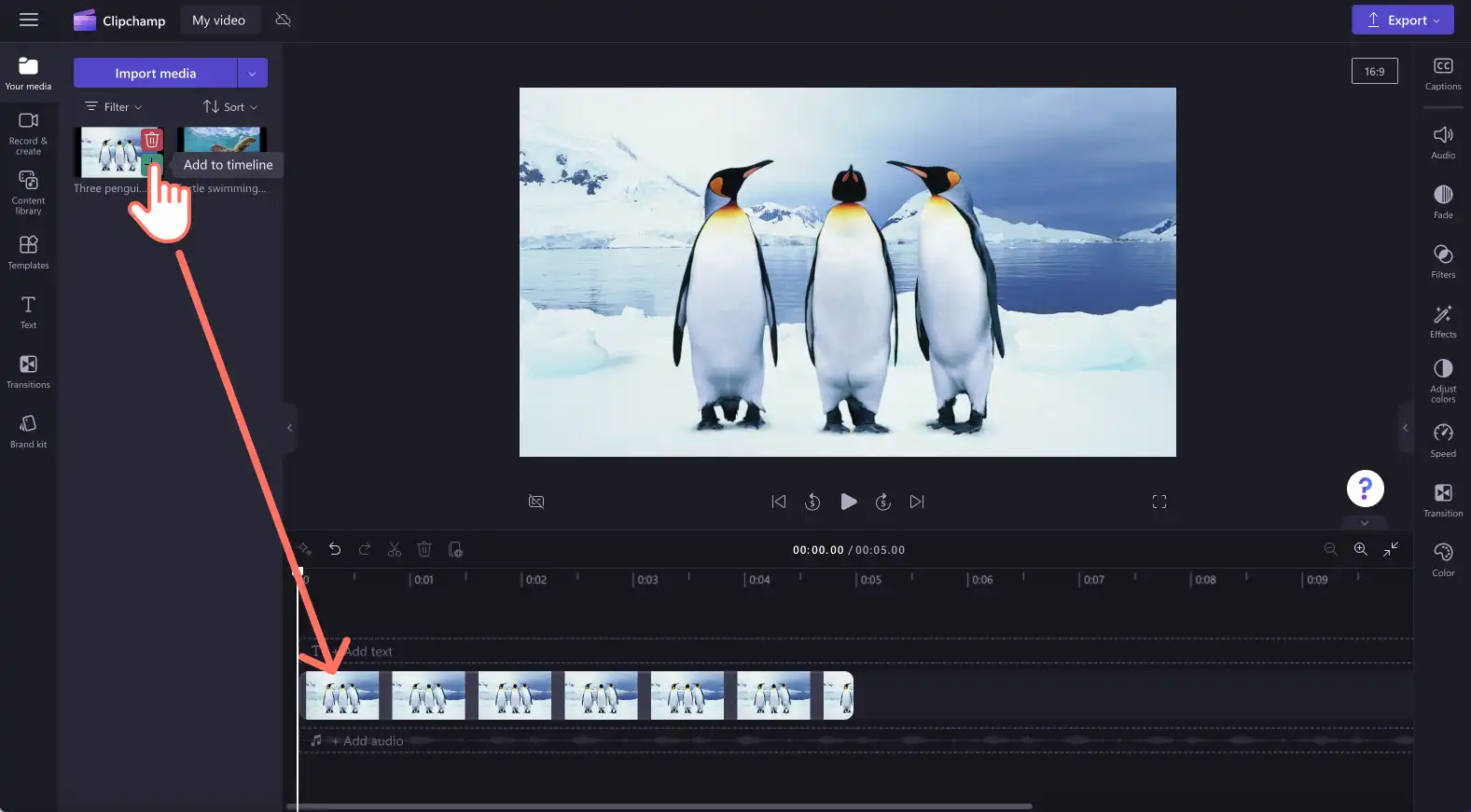Screen dimensions: 1471x812
Task: Rewind five seconds
Action: click(x=812, y=502)
